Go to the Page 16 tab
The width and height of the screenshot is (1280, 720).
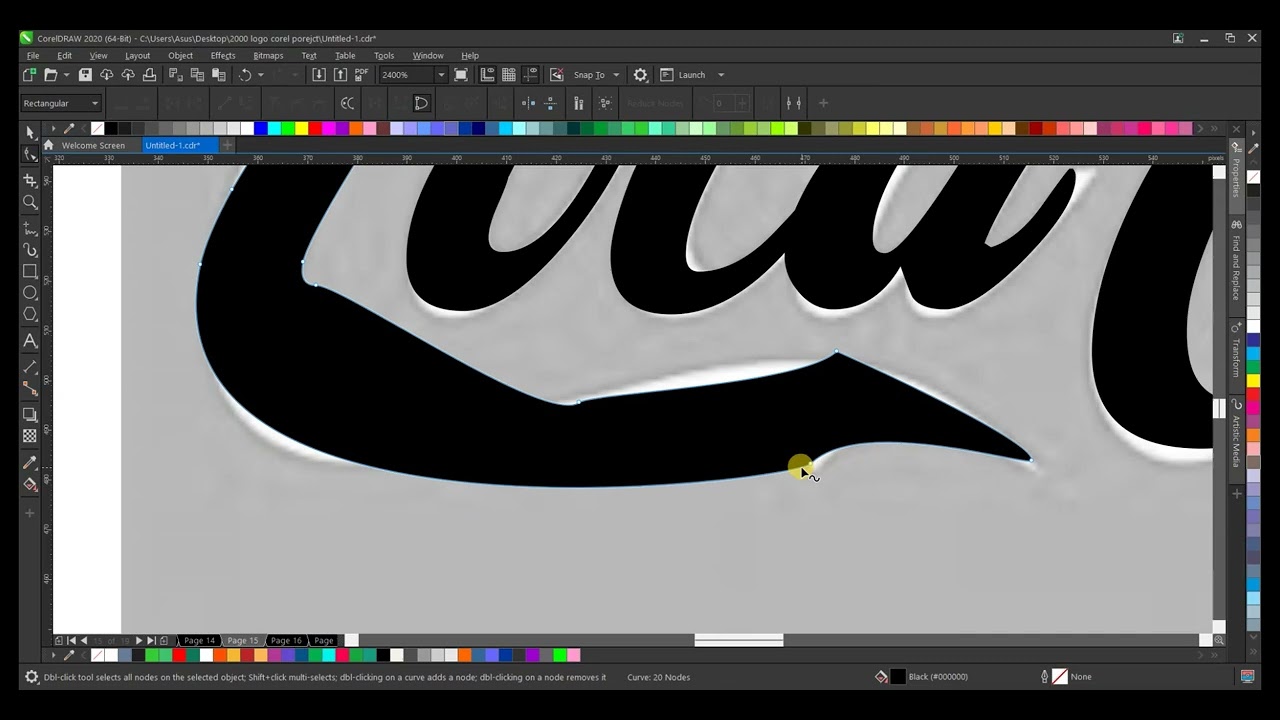pyautogui.click(x=286, y=640)
